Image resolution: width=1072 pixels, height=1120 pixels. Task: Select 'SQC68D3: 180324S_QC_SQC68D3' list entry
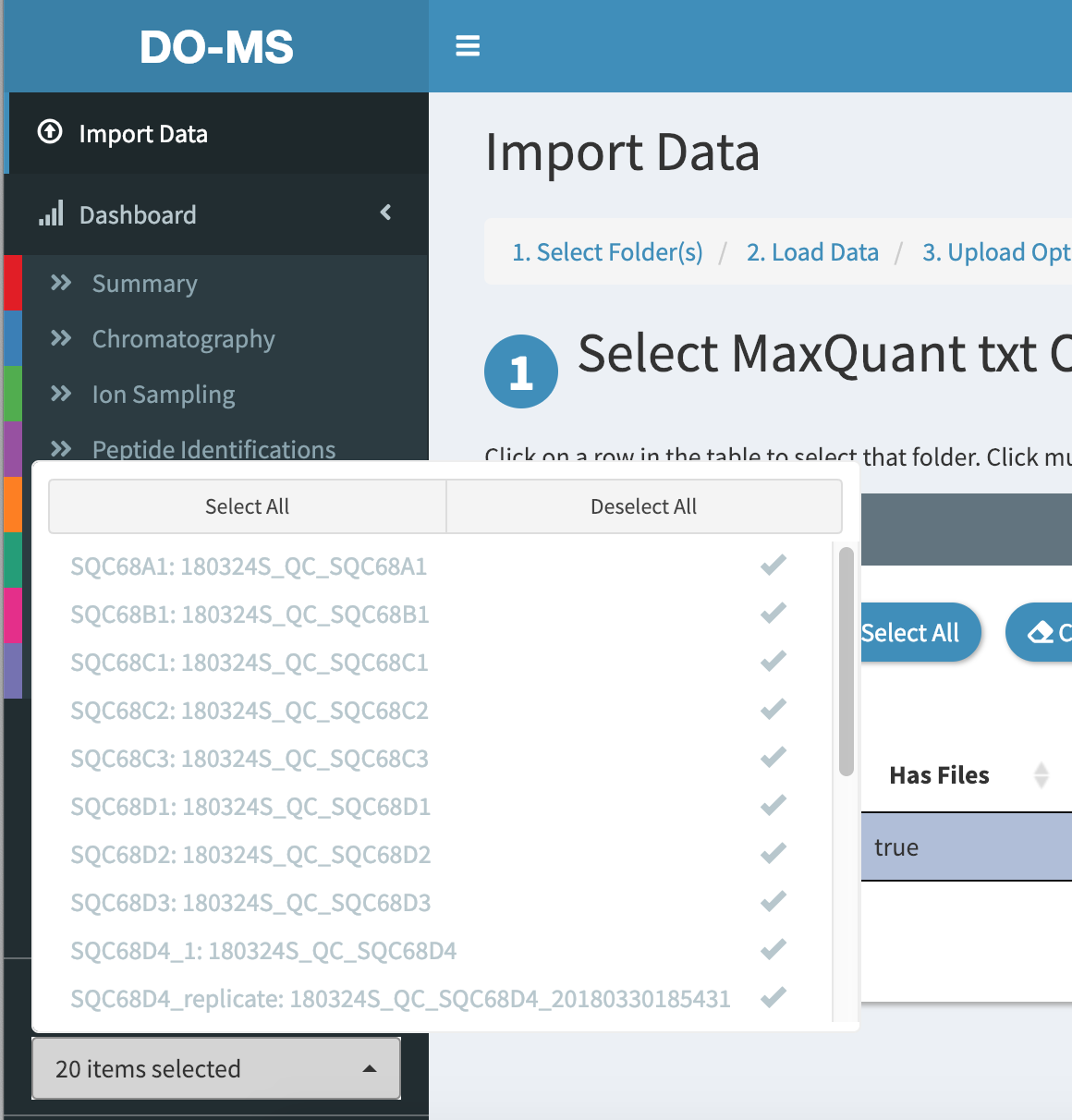[x=250, y=902]
